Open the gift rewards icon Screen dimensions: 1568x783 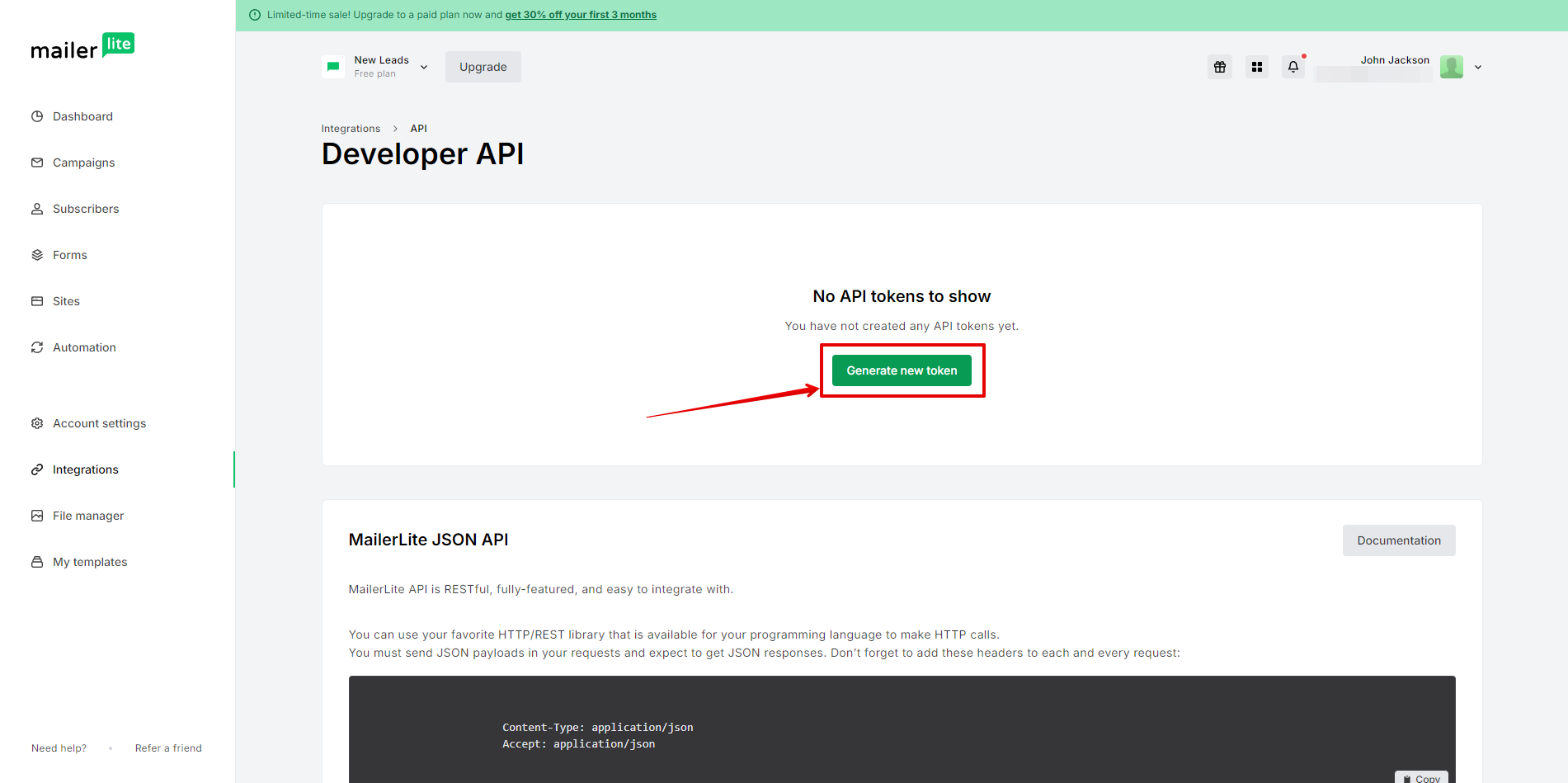(1220, 67)
